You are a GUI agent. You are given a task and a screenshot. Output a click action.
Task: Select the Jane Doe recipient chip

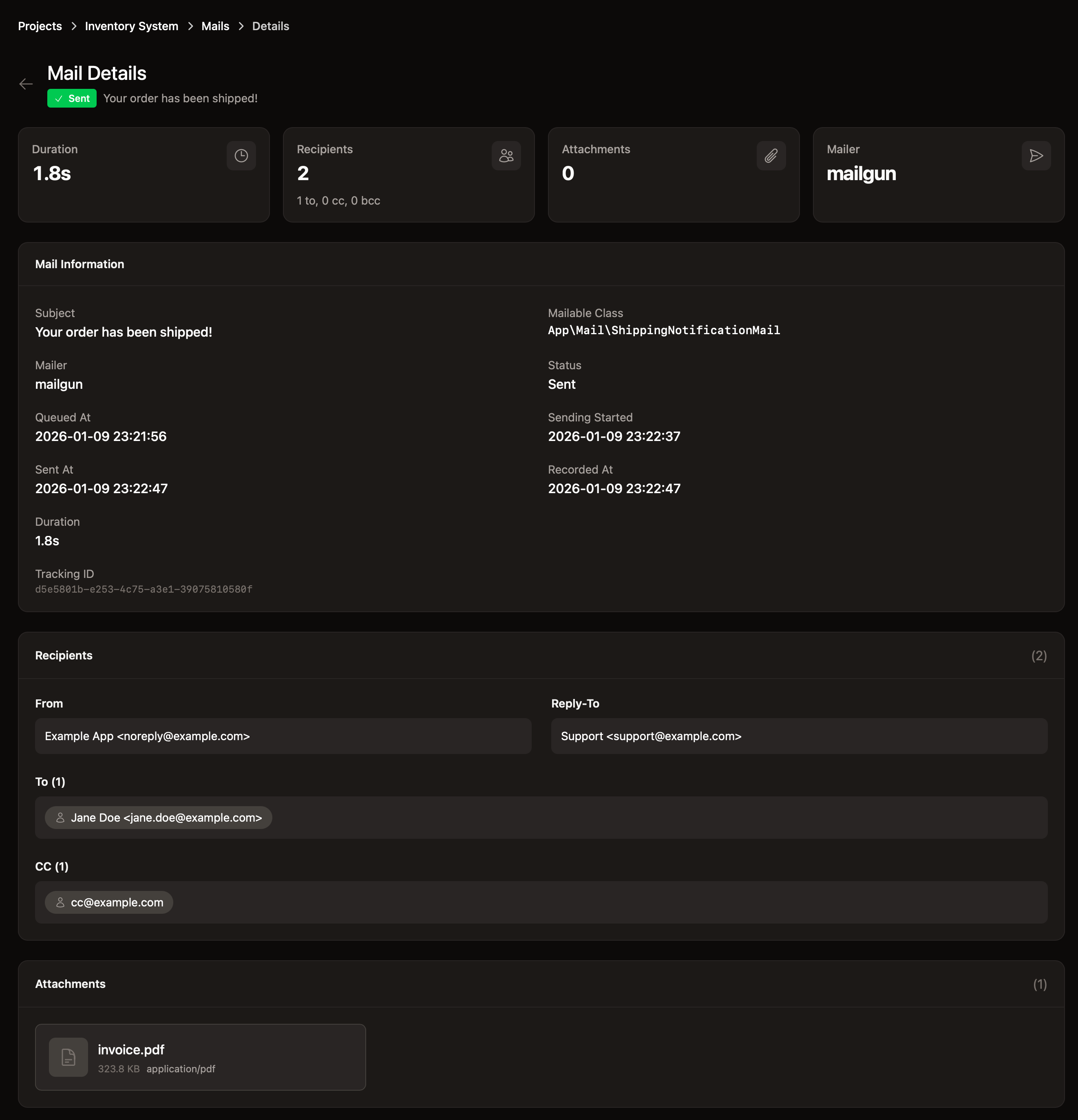pyautogui.click(x=166, y=818)
